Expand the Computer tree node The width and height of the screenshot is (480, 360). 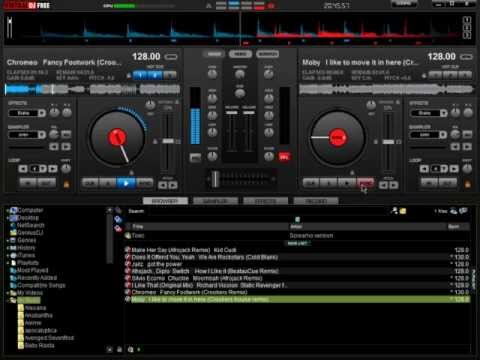(7, 210)
